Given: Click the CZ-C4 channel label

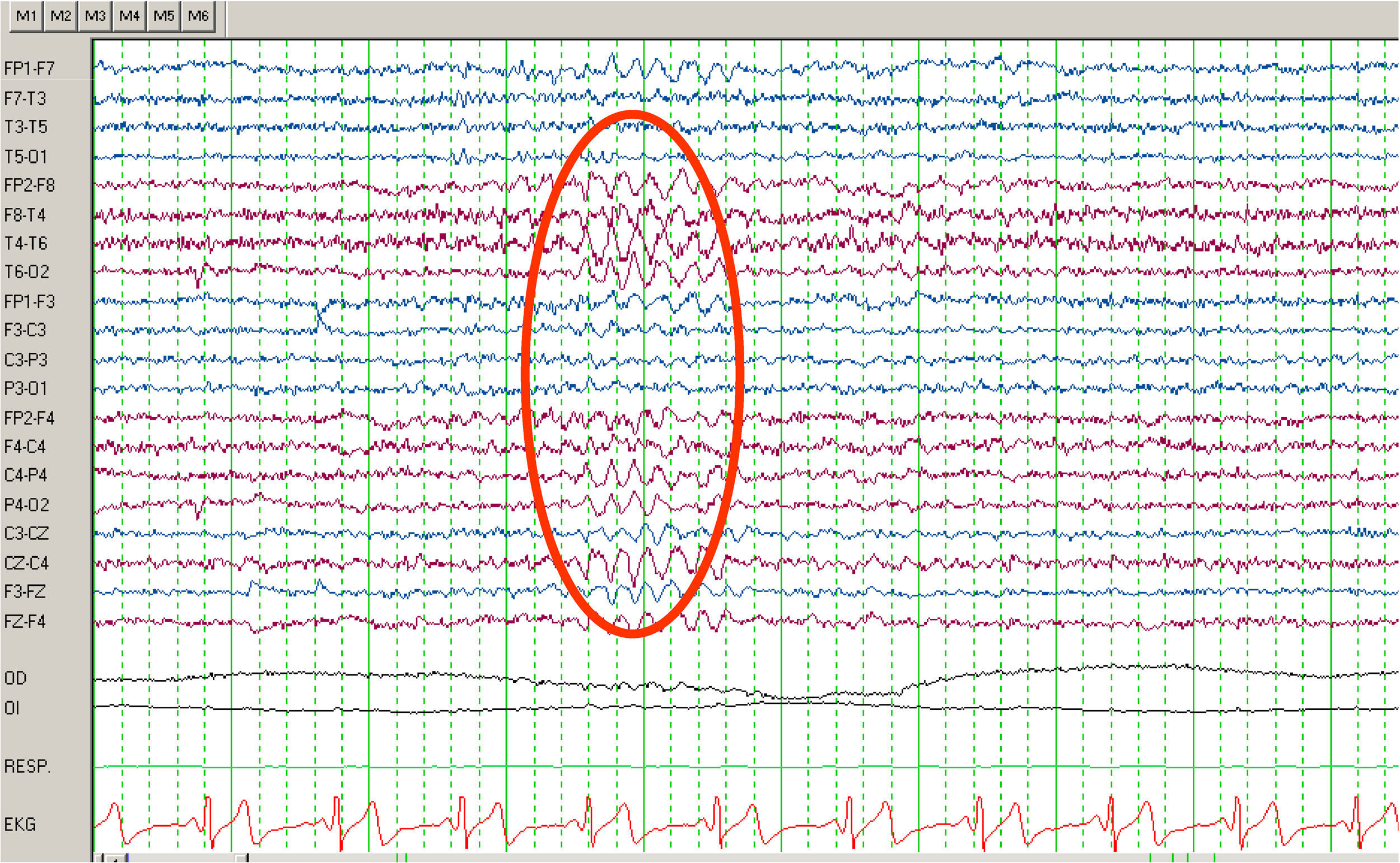Looking at the screenshot, I should pyautogui.click(x=26, y=563).
